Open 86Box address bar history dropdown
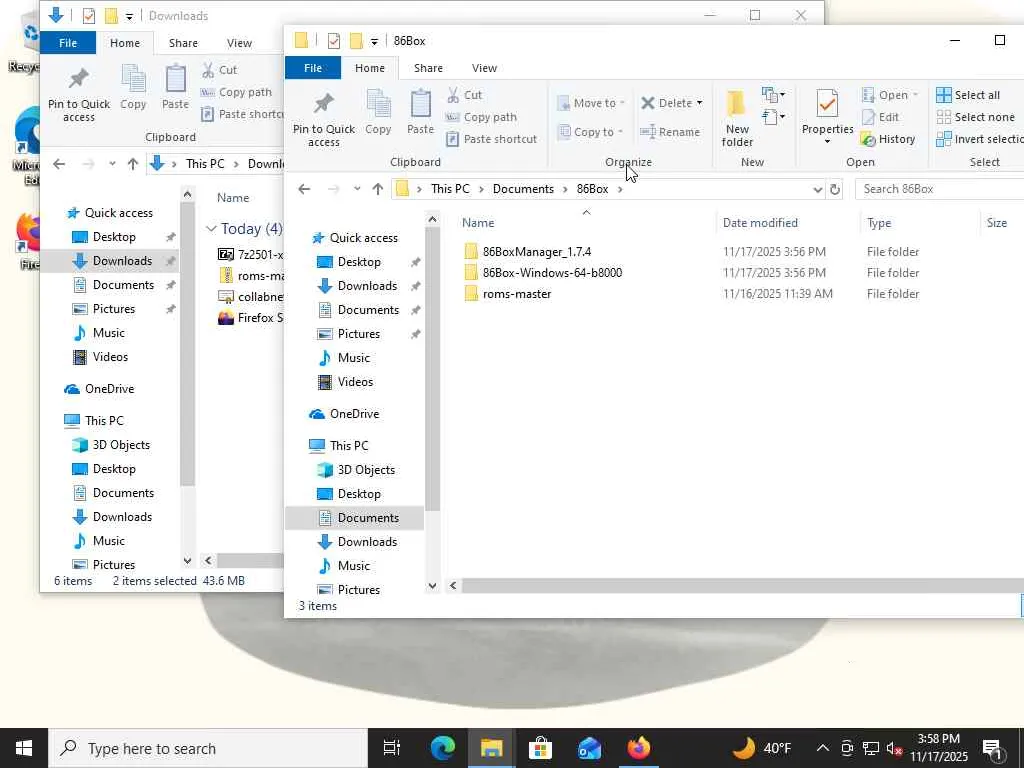Screen dimensions: 1024x768 point(817,189)
